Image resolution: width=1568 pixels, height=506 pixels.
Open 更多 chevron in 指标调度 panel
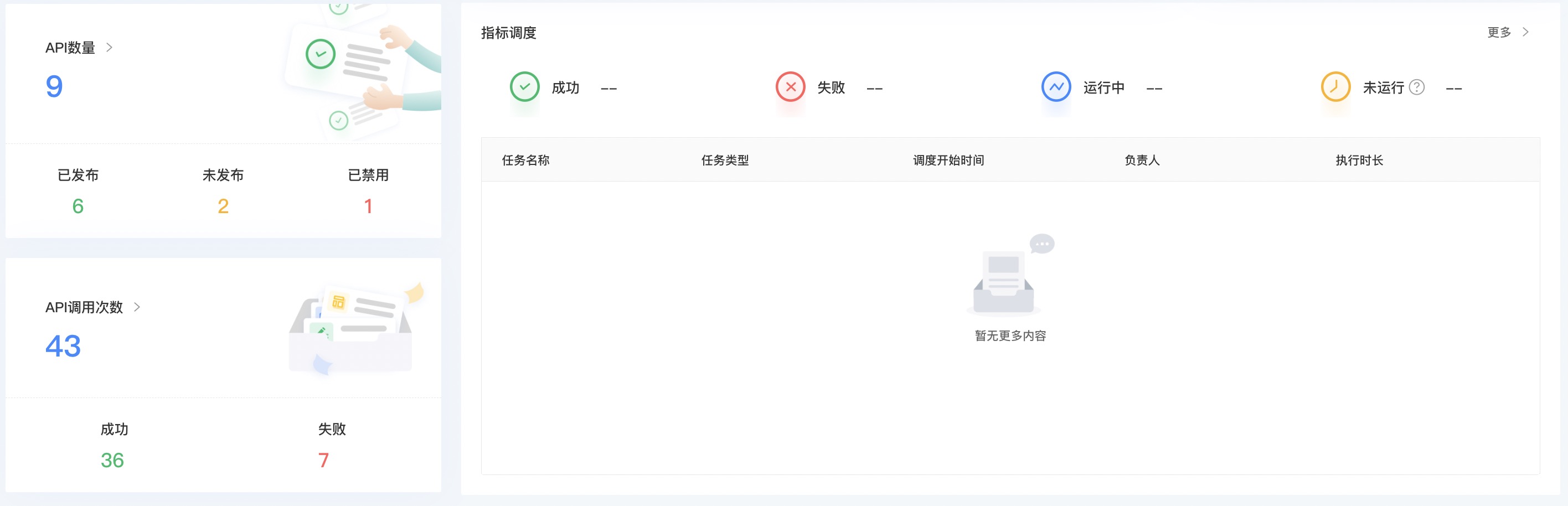(x=1525, y=32)
